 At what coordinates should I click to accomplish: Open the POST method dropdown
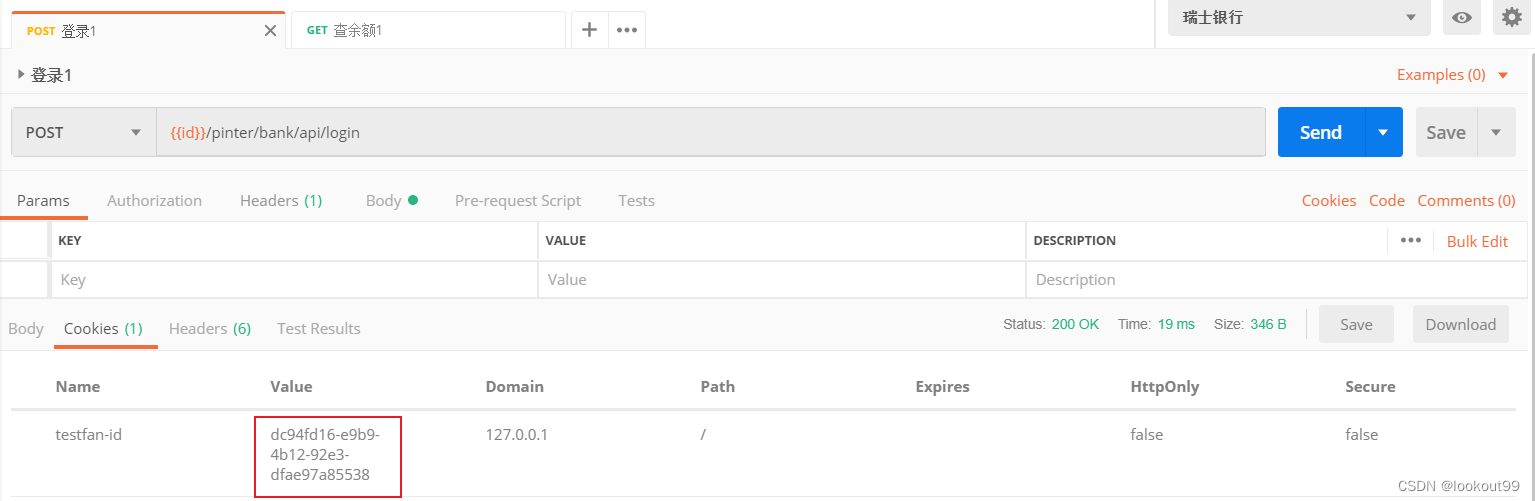(x=84, y=133)
